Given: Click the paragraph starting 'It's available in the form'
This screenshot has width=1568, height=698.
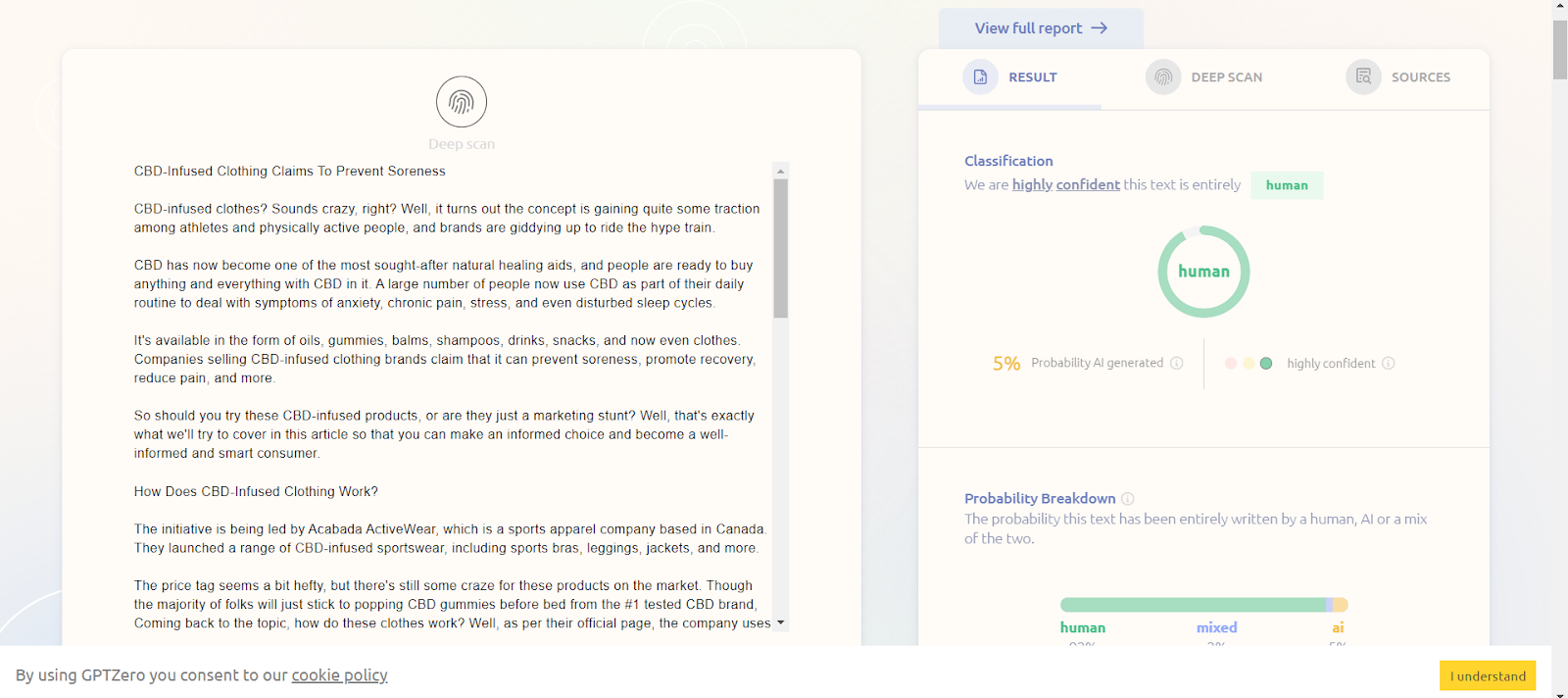Looking at the screenshot, I should point(445,359).
